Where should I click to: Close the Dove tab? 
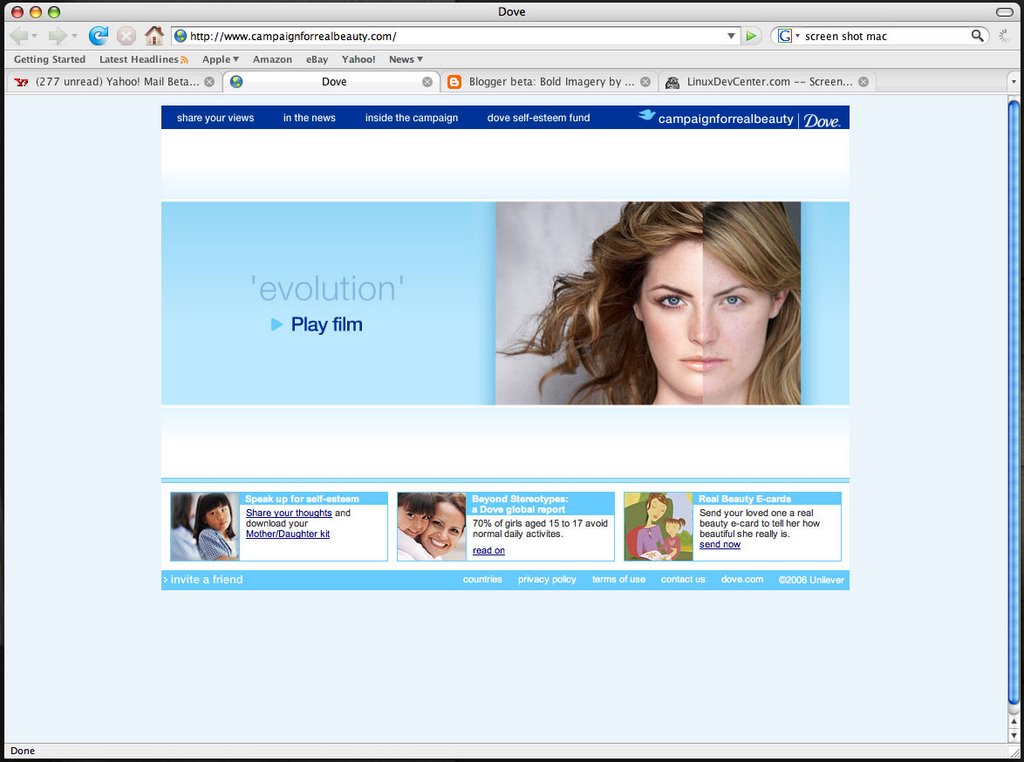(427, 82)
